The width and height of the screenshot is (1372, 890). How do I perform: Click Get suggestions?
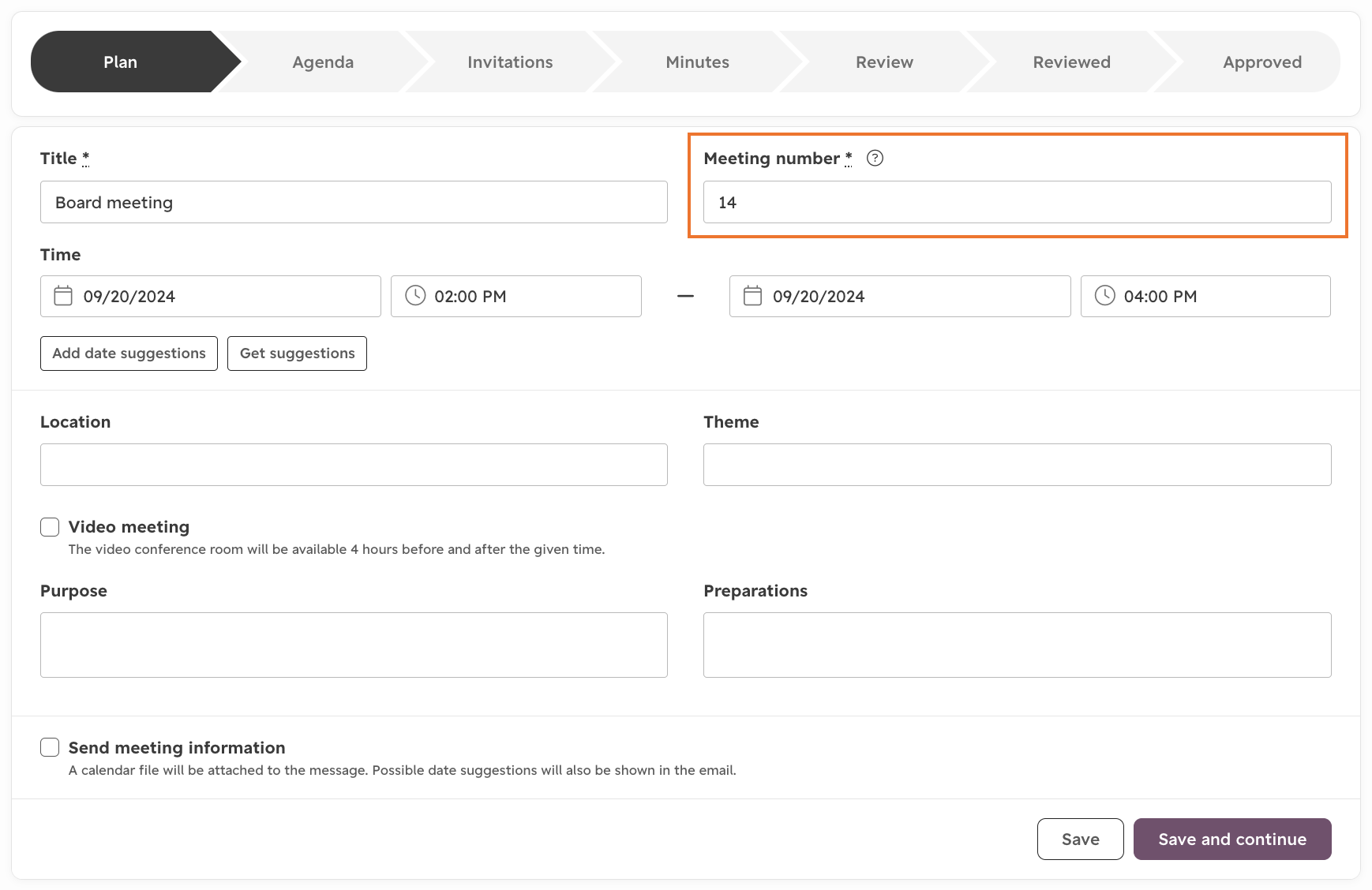[297, 353]
